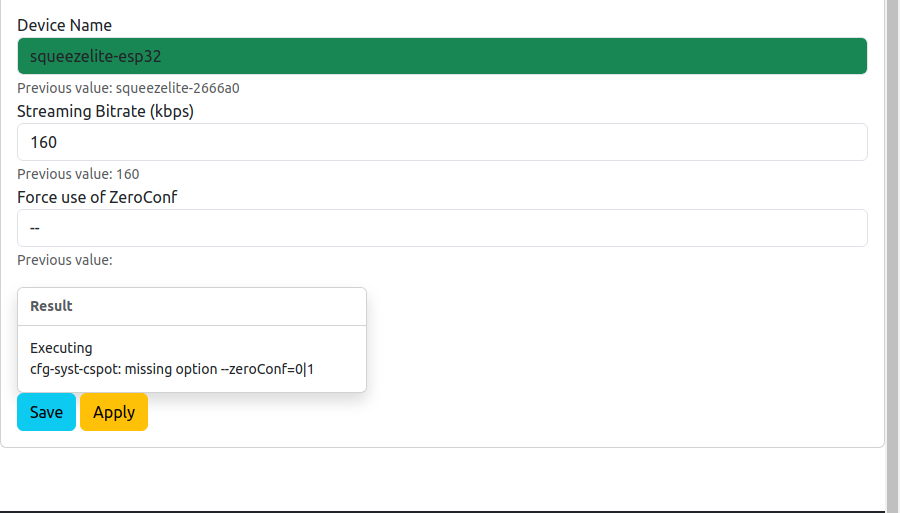Click the Previous value: 160 hint
Image resolution: width=900 pixels, height=513 pixels.
78,174
